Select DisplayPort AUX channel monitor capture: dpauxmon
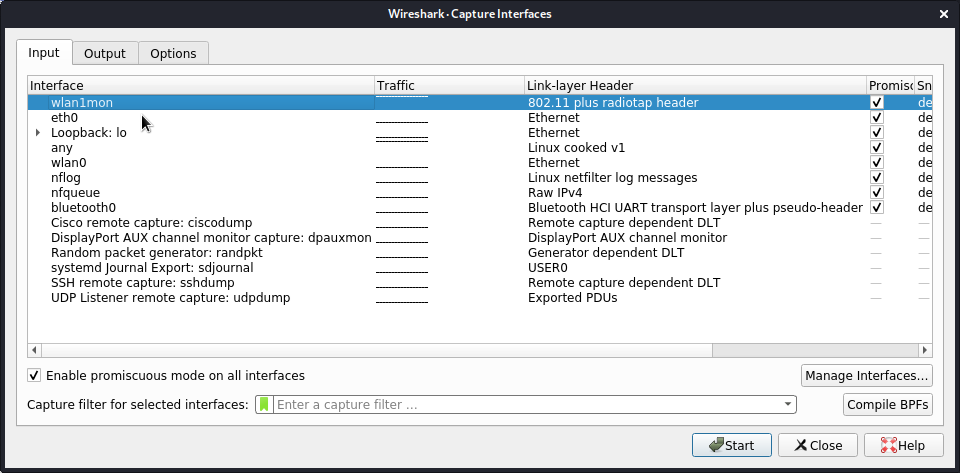The height and width of the screenshot is (473, 960). click(x=211, y=237)
